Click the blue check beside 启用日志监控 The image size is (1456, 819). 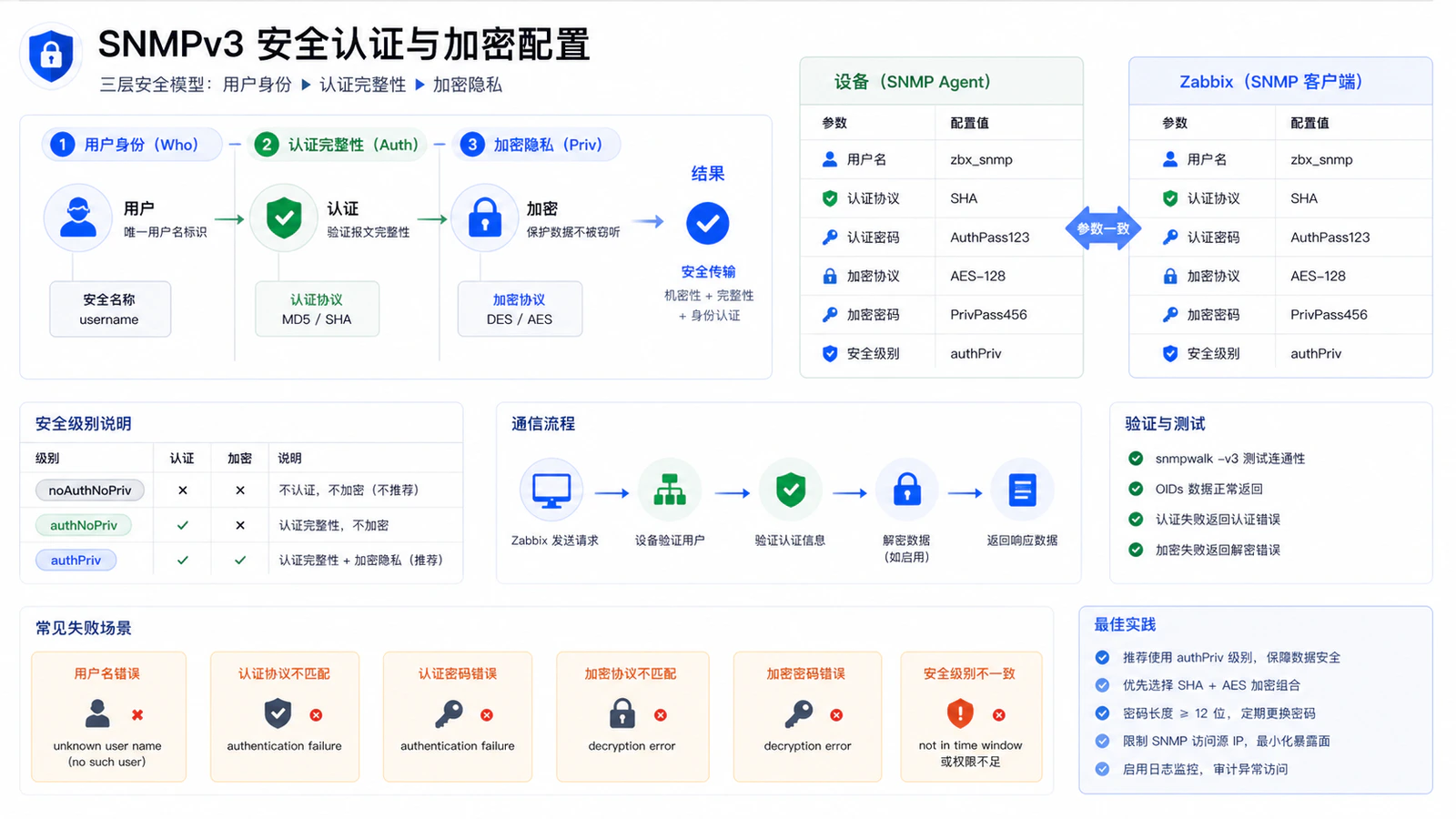pos(1102,769)
